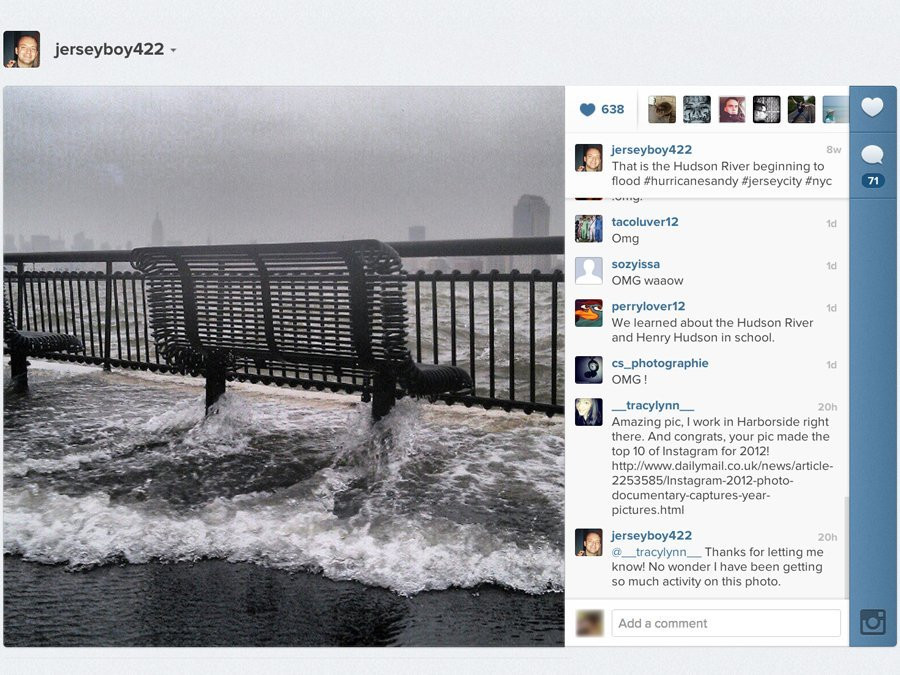Open cs_photographie avatar icon

pyautogui.click(x=589, y=370)
